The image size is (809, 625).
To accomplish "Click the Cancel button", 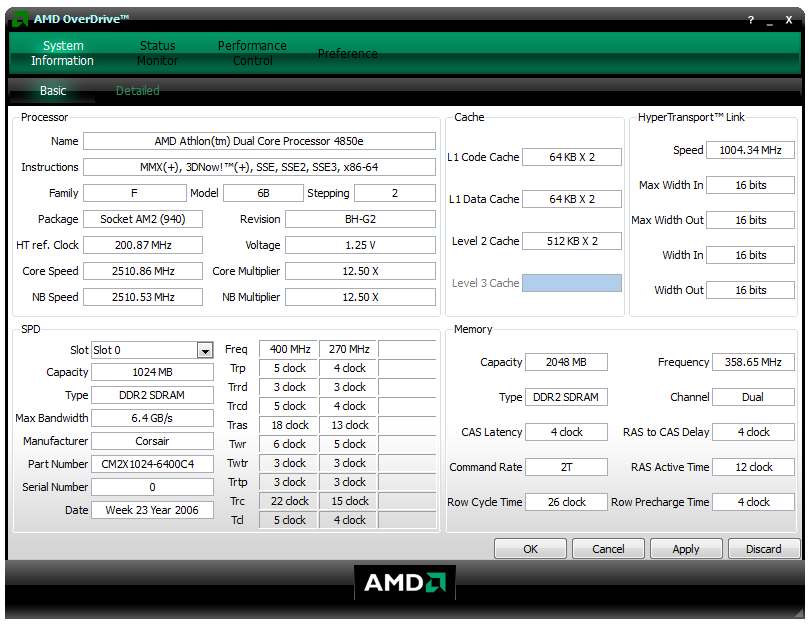I will pyautogui.click(x=608, y=549).
